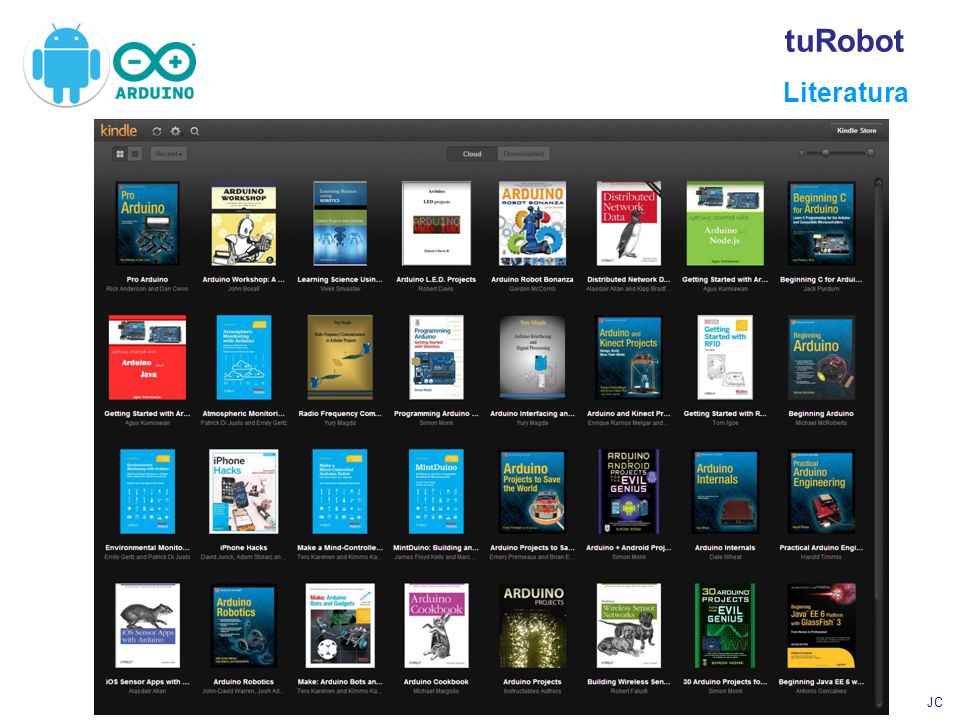Image resolution: width=960 pixels, height=720 pixels.
Task: Open iPhone Hacks book cover
Action: [x=244, y=492]
